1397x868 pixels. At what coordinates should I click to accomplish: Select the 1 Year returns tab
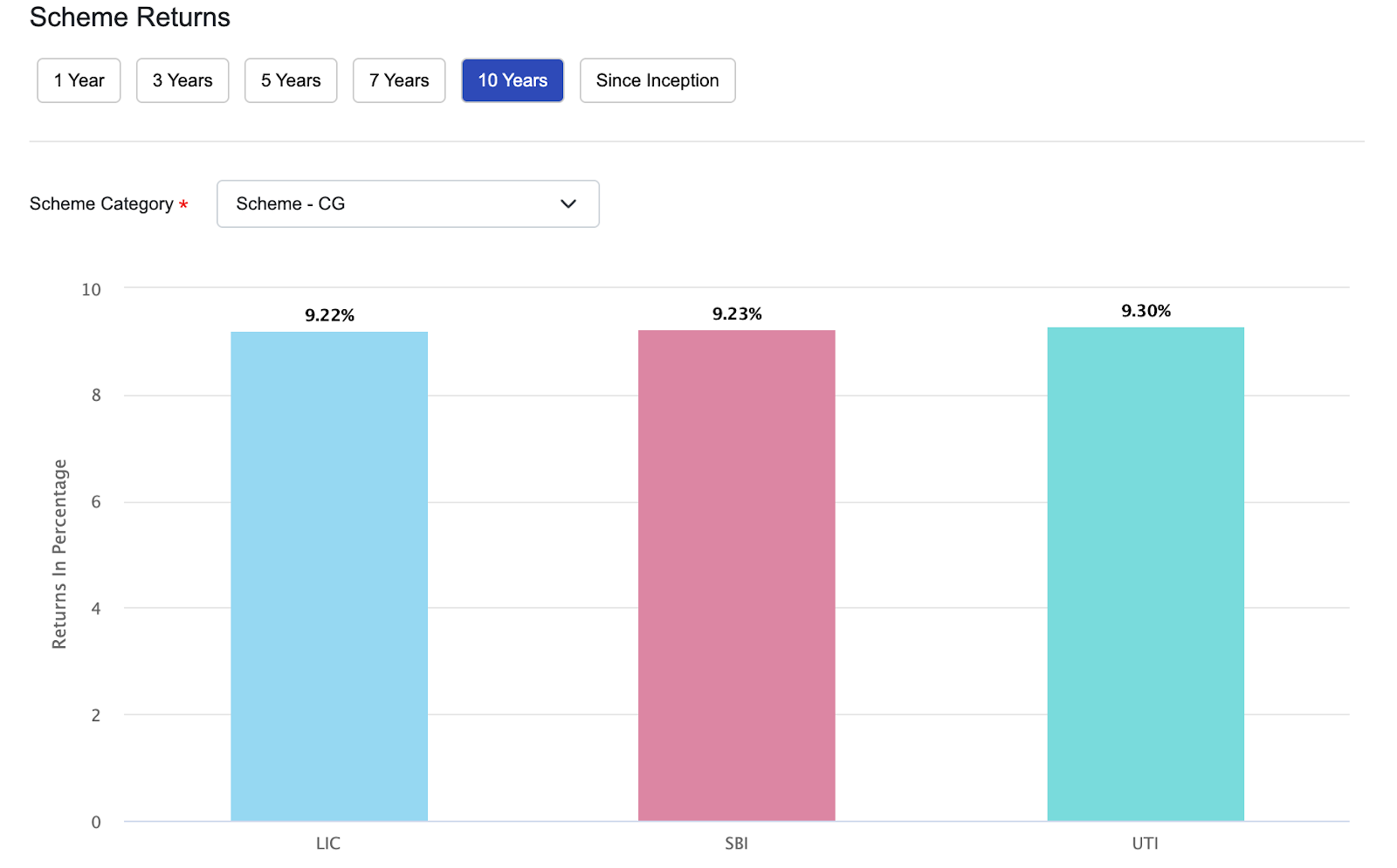pyautogui.click(x=79, y=80)
